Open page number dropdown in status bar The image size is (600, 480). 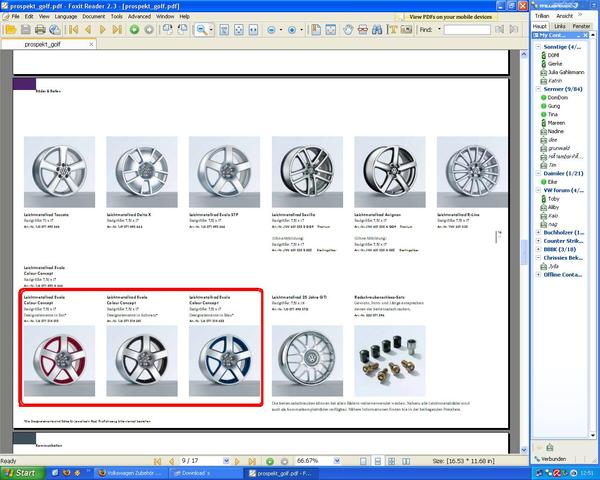pos(226,461)
